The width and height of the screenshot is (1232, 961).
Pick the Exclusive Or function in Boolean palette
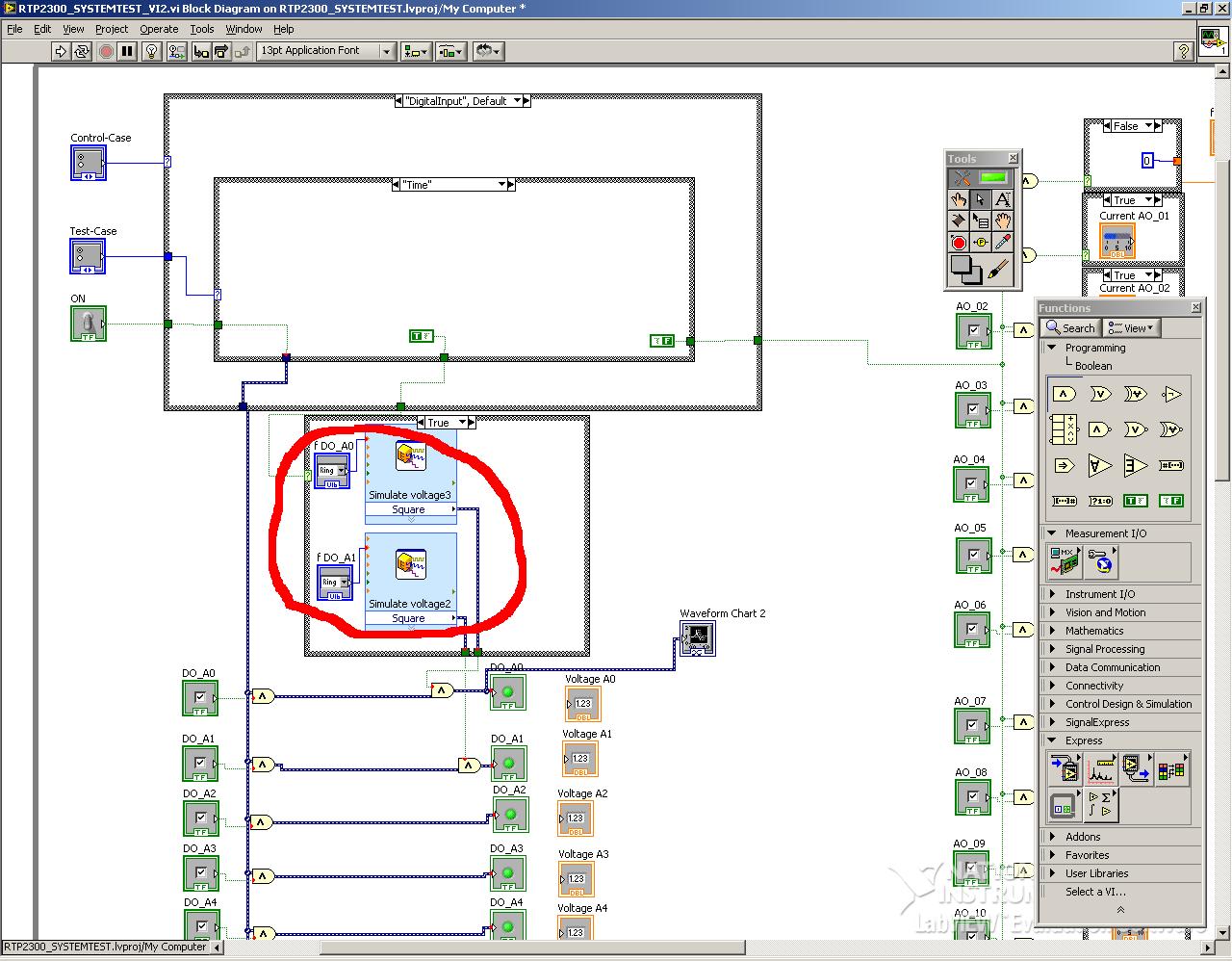click(1136, 394)
